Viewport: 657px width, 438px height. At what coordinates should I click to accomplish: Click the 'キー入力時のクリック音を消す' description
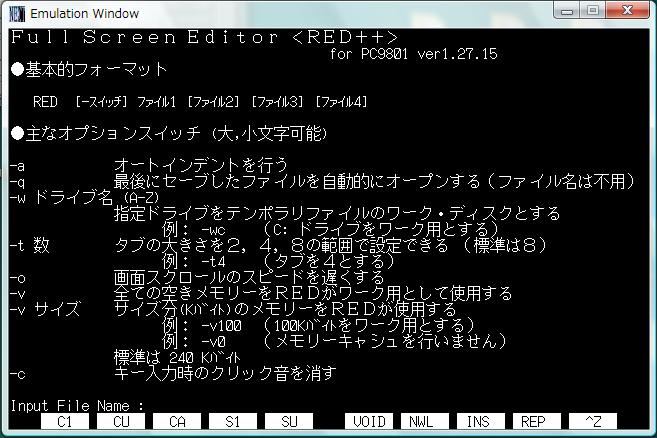click(x=225, y=373)
